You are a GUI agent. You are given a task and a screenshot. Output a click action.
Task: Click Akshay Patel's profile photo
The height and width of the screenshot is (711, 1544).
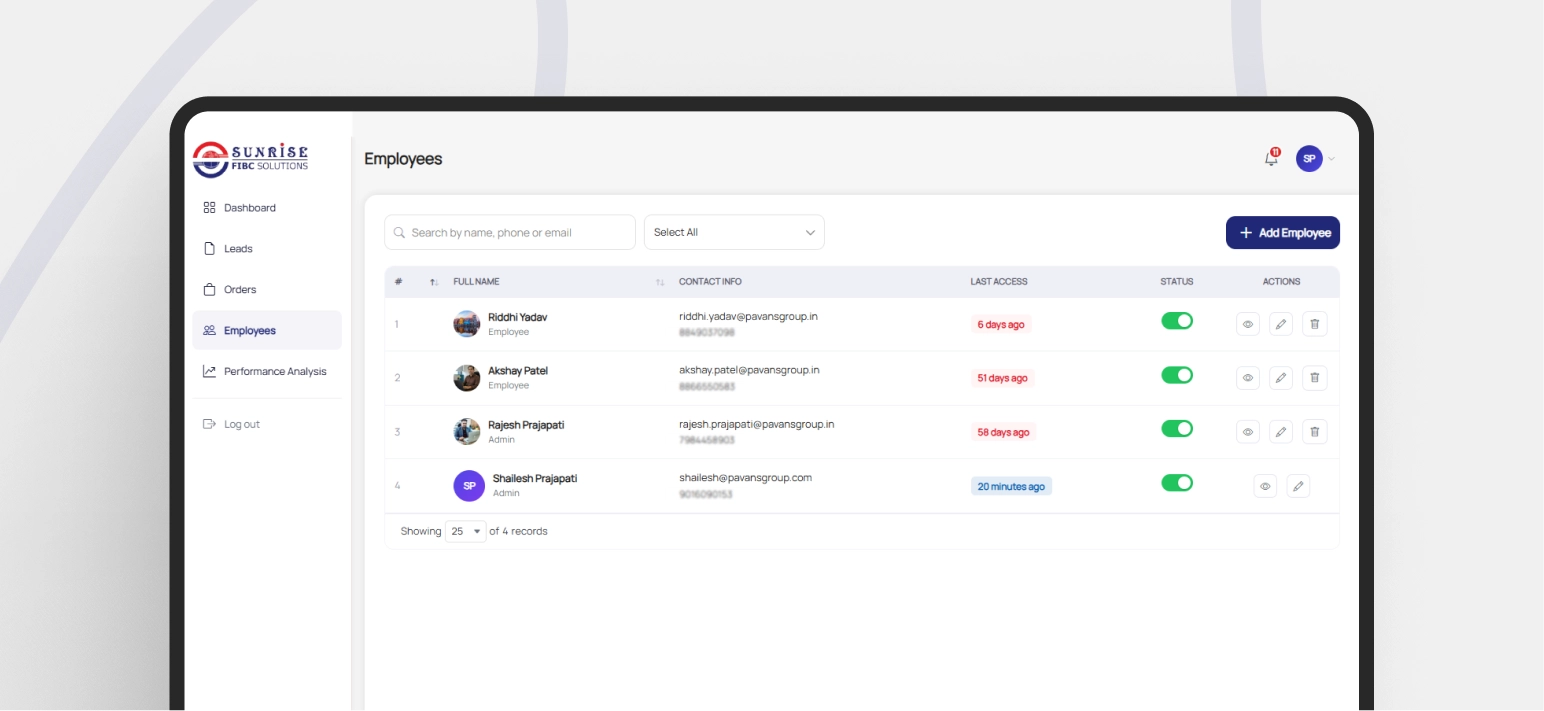point(467,378)
